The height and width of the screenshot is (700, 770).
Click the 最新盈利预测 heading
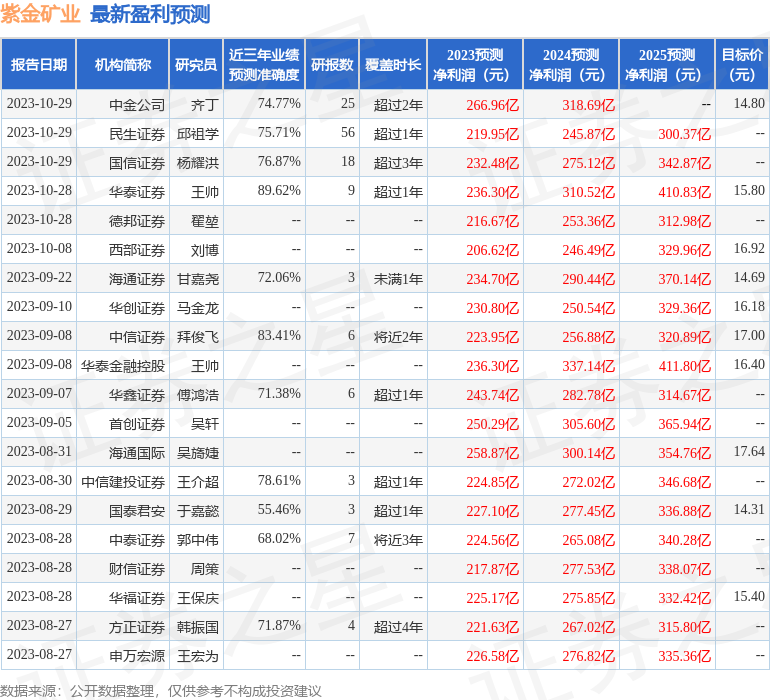(x=150, y=14)
